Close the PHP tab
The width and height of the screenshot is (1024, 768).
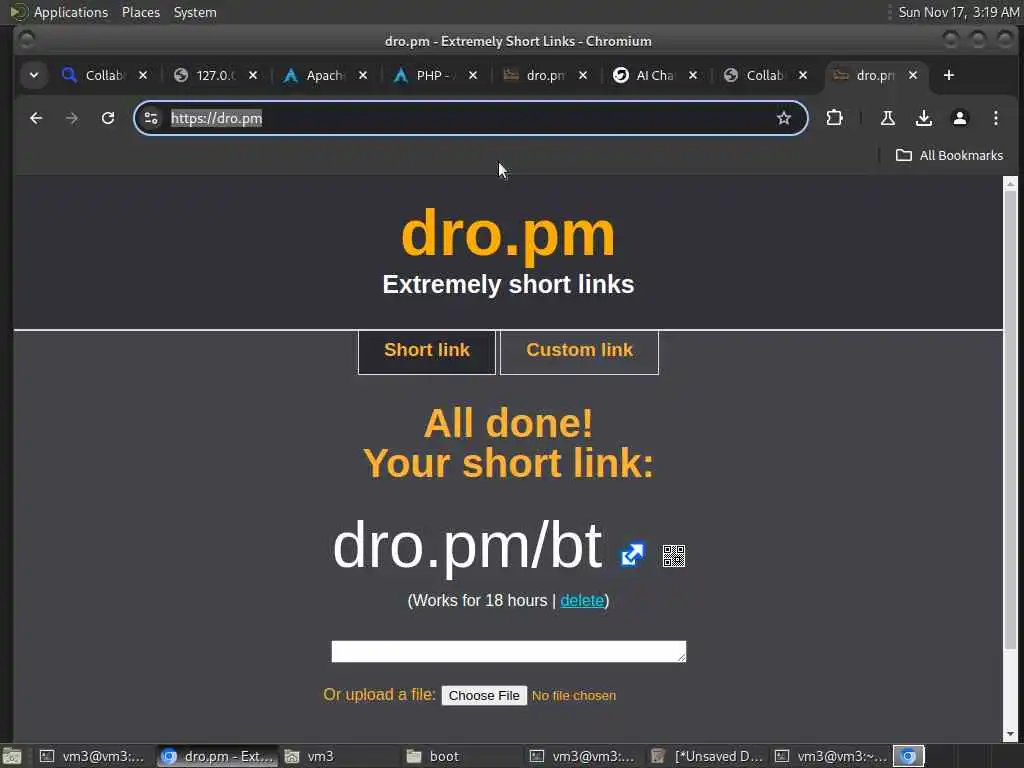click(473, 75)
